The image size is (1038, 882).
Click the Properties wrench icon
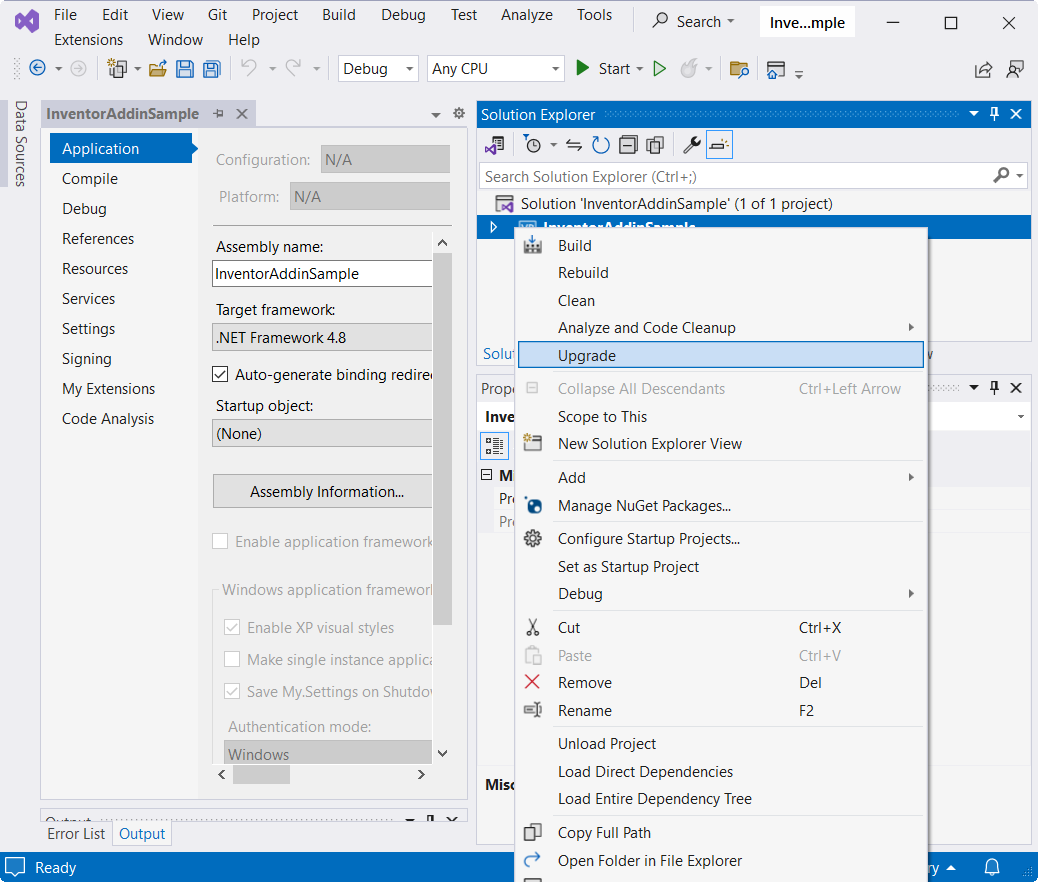[692, 145]
